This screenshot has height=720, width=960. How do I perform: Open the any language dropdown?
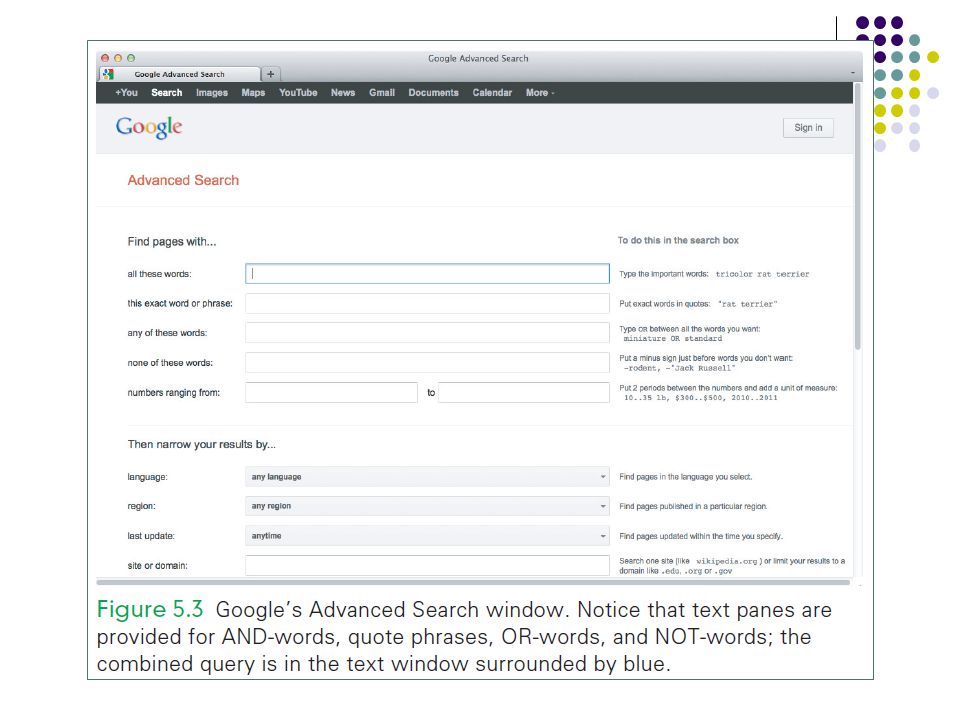[427, 476]
